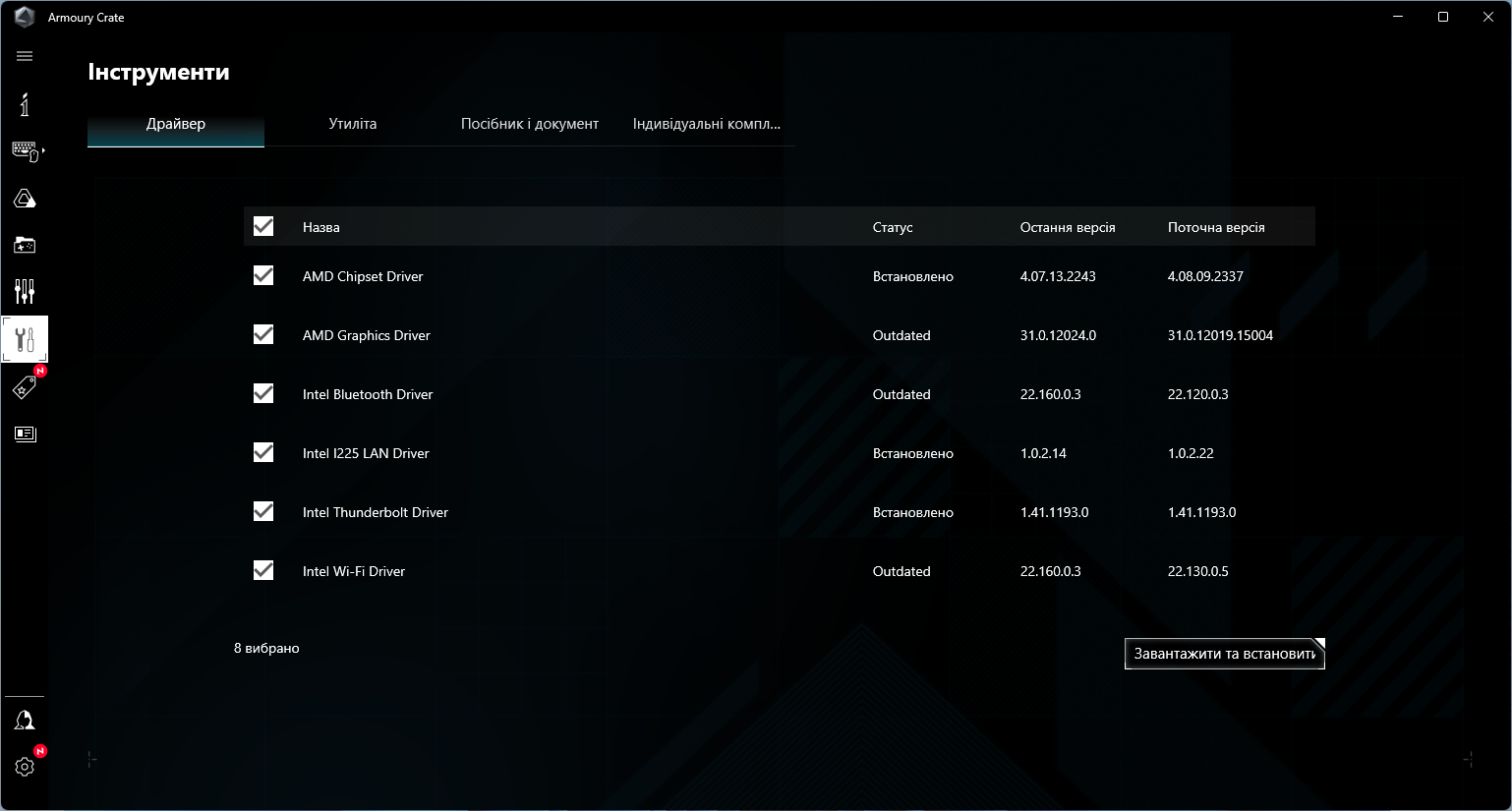Click the Armoury Crate logo in title bar
The image size is (1512, 811).
pos(25,17)
